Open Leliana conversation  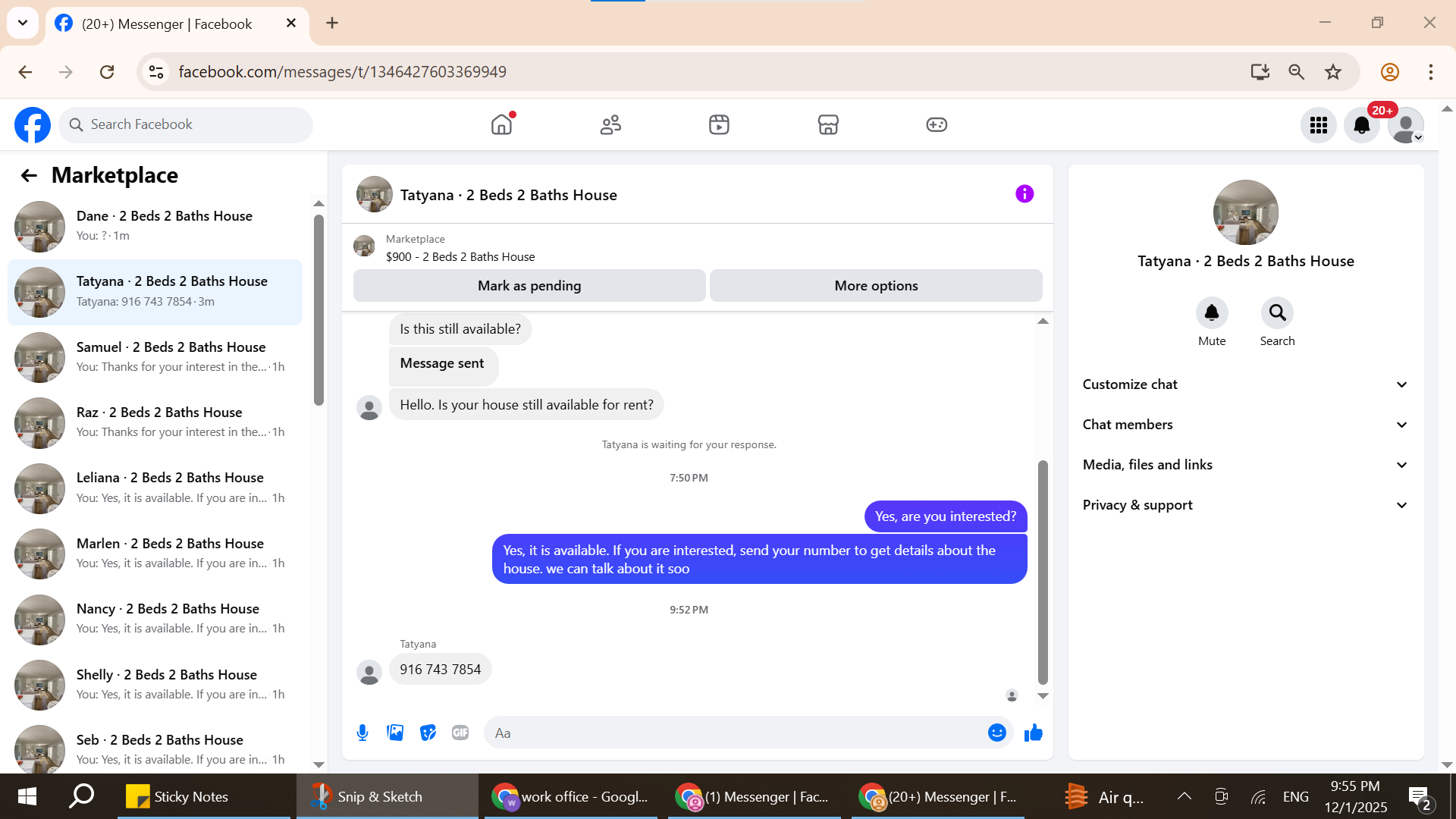[155, 488]
